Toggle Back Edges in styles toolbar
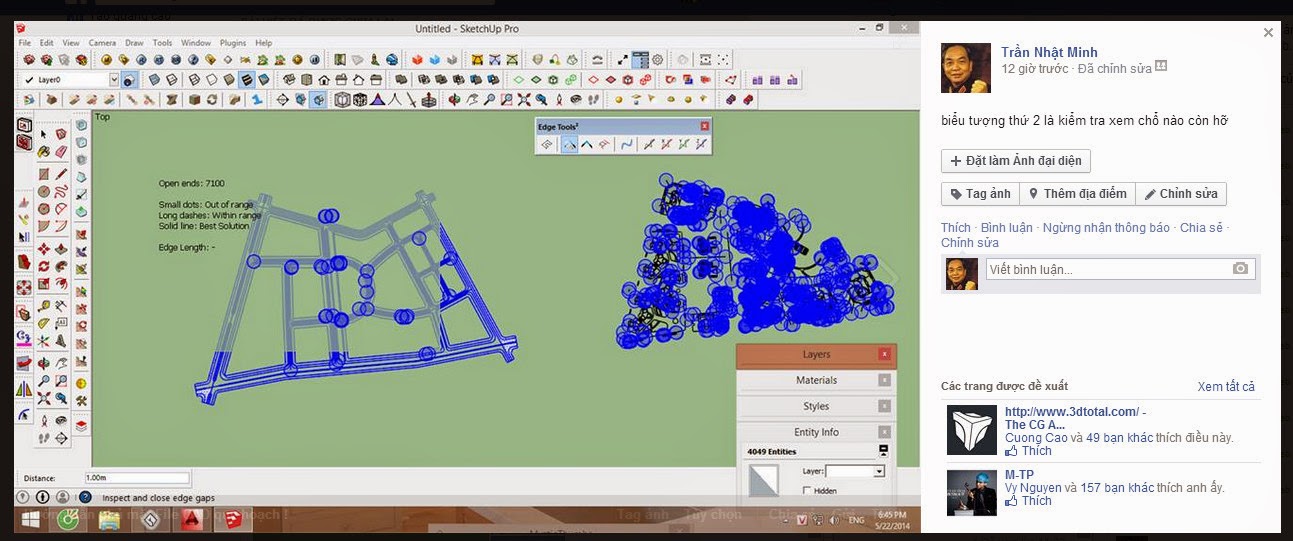Screen dimensions: 1293x541 (172, 79)
